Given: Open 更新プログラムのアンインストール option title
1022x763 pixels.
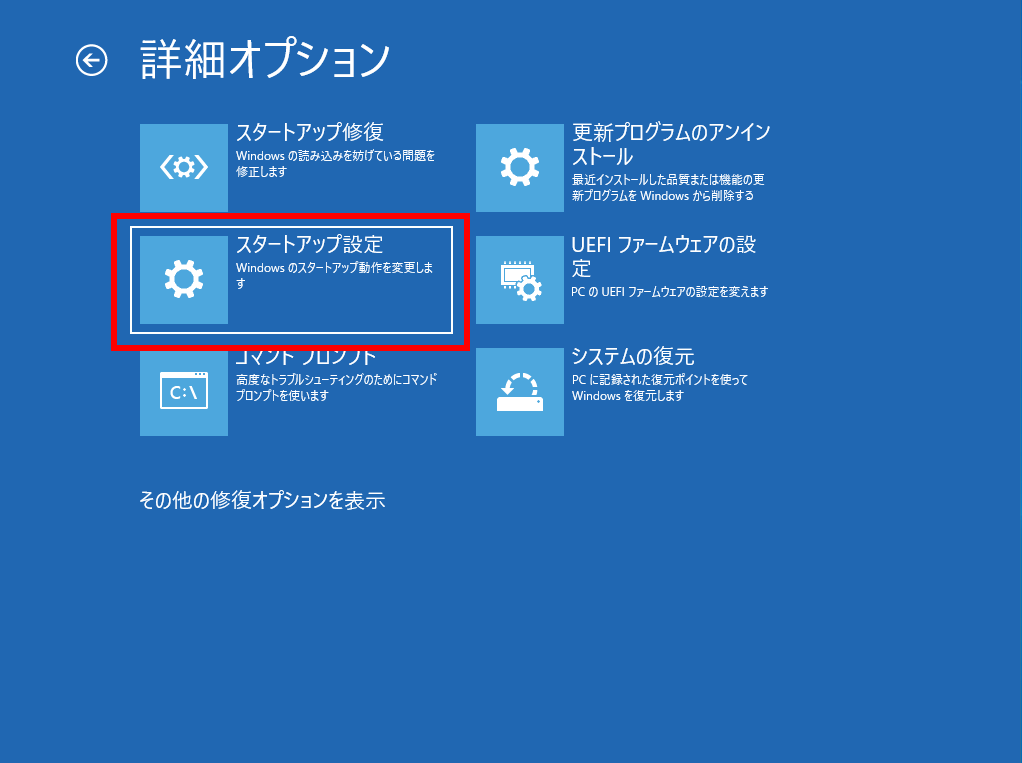Looking at the screenshot, I should coord(671,145).
